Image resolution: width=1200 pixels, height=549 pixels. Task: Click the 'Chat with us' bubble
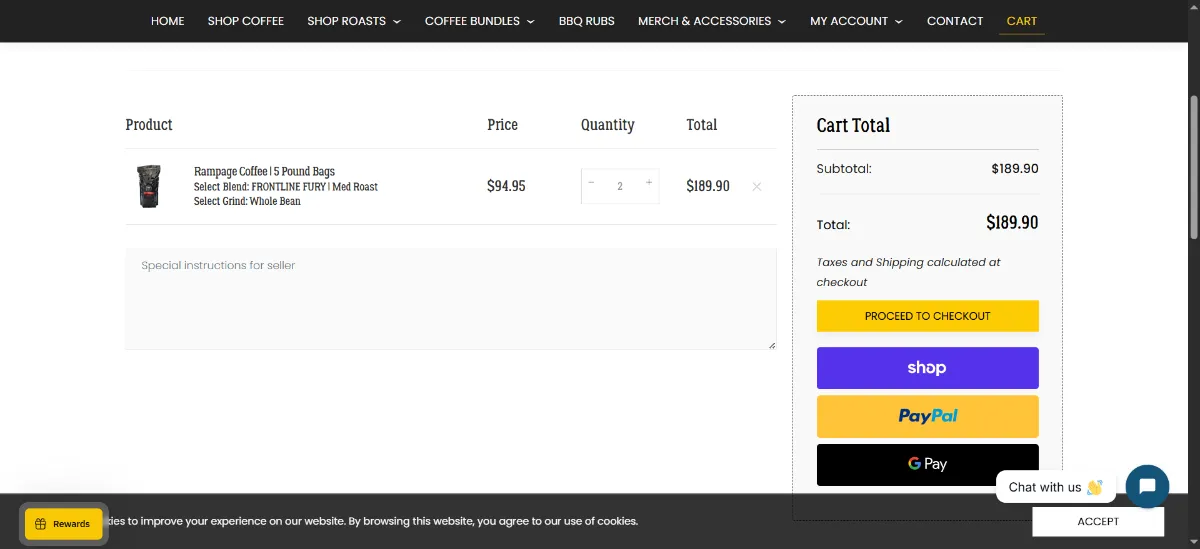tap(1055, 487)
